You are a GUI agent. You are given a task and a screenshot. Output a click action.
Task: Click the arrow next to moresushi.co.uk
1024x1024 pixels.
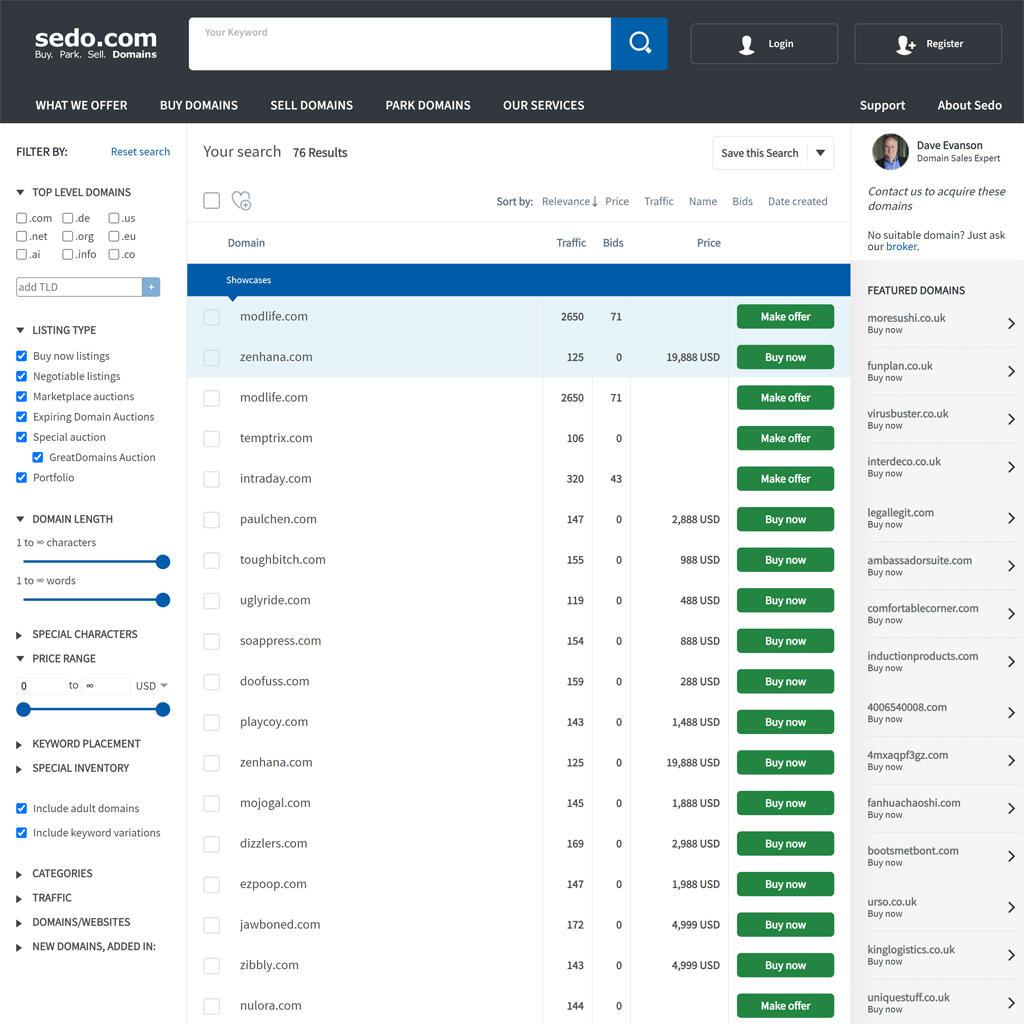pyautogui.click(x=1011, y=323)
